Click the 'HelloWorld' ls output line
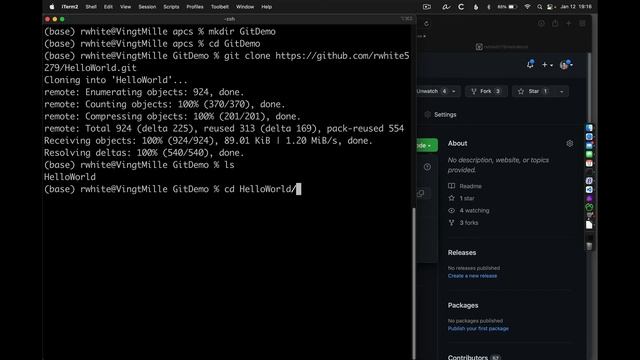 70,177
